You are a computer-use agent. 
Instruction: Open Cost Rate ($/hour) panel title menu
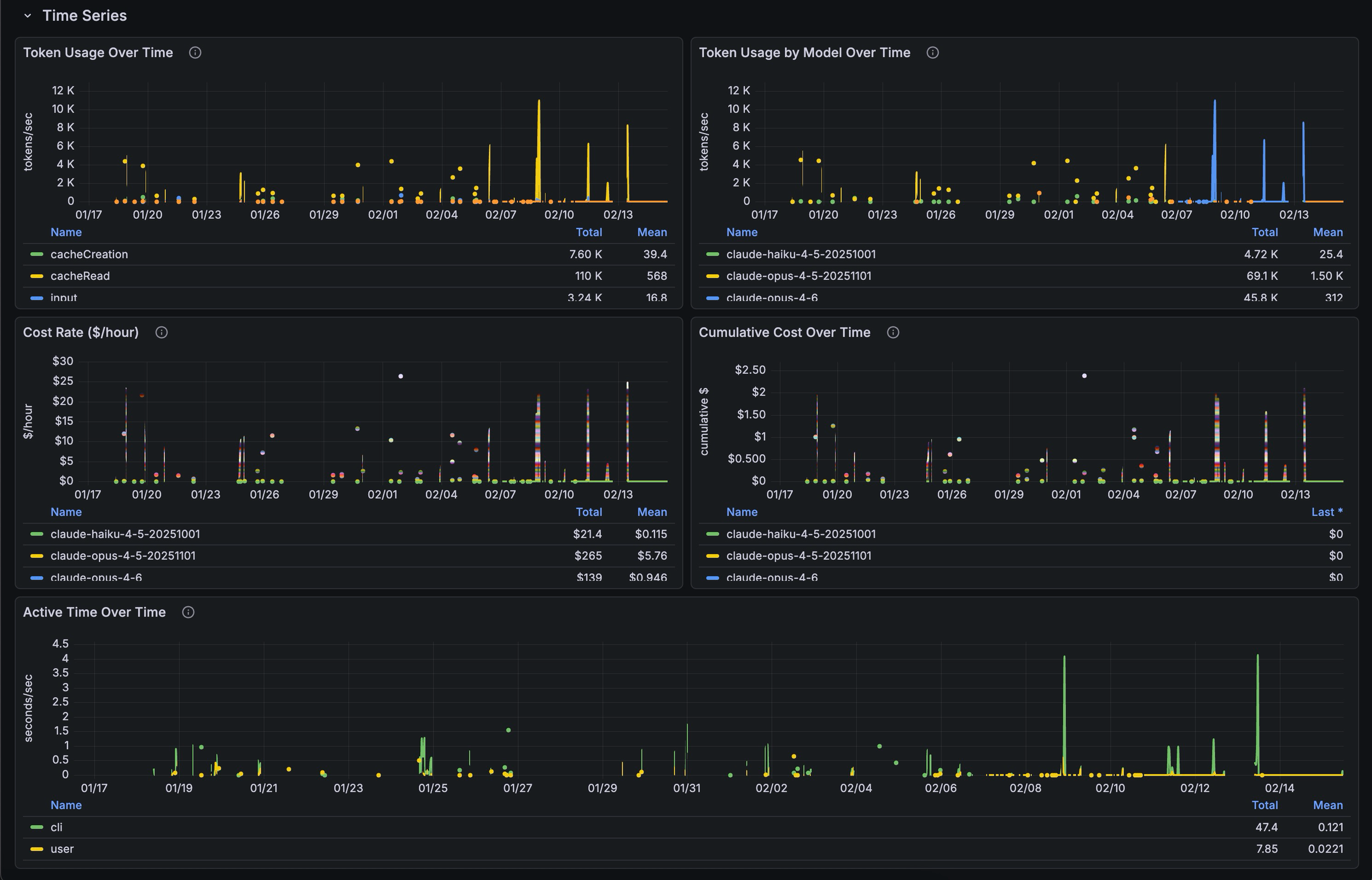[x=81, y=333]
